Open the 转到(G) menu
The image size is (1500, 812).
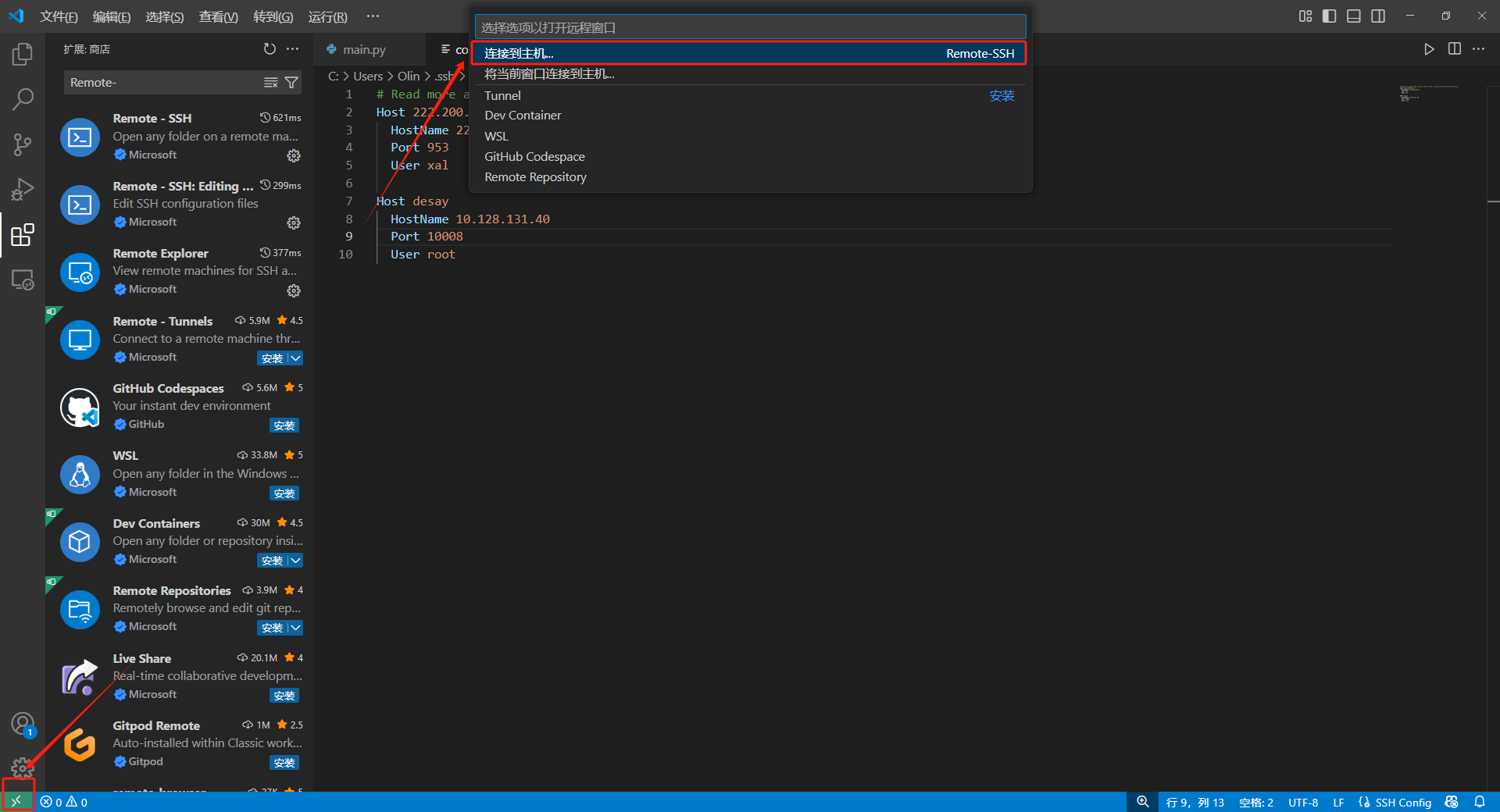pos(273,16)
